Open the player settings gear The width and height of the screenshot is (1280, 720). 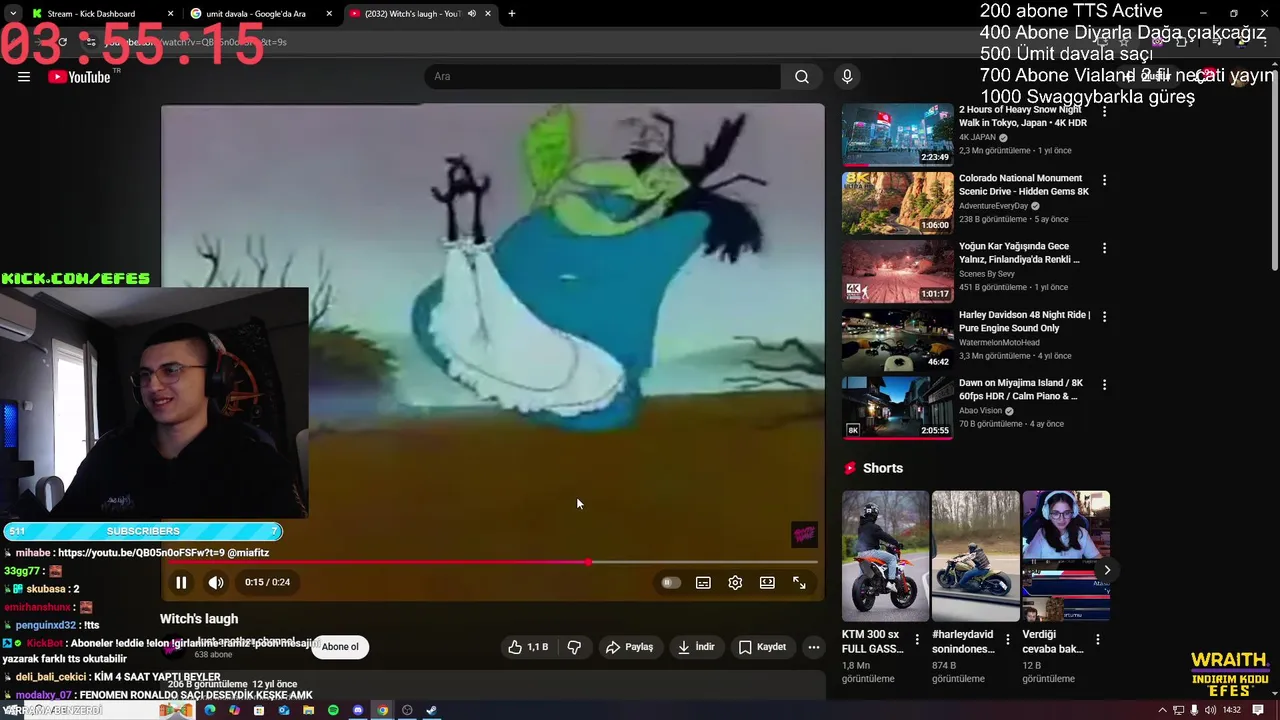(735, 583)
